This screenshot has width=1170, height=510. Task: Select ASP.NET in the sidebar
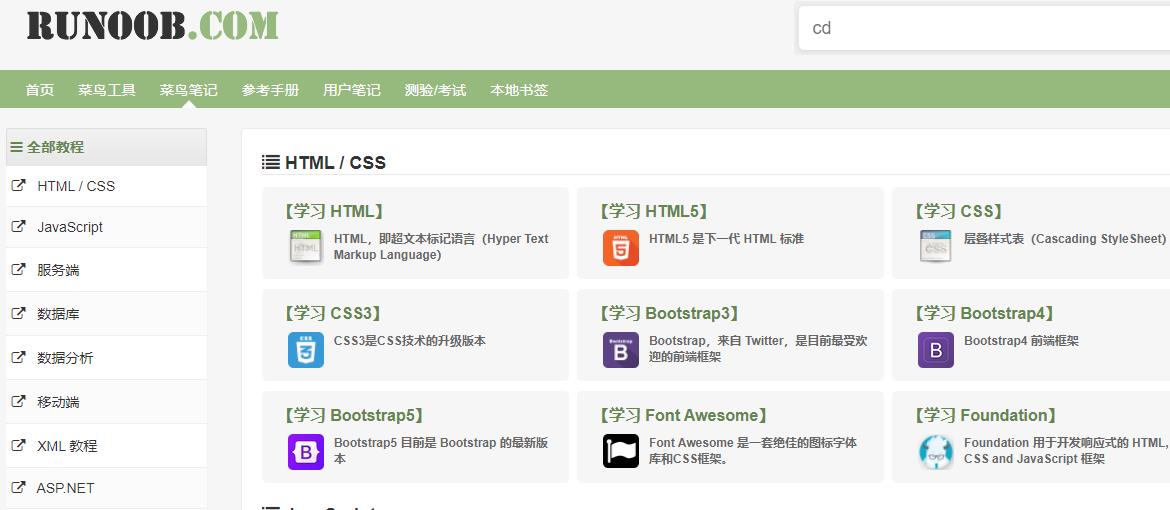click(x=106, y=488)
